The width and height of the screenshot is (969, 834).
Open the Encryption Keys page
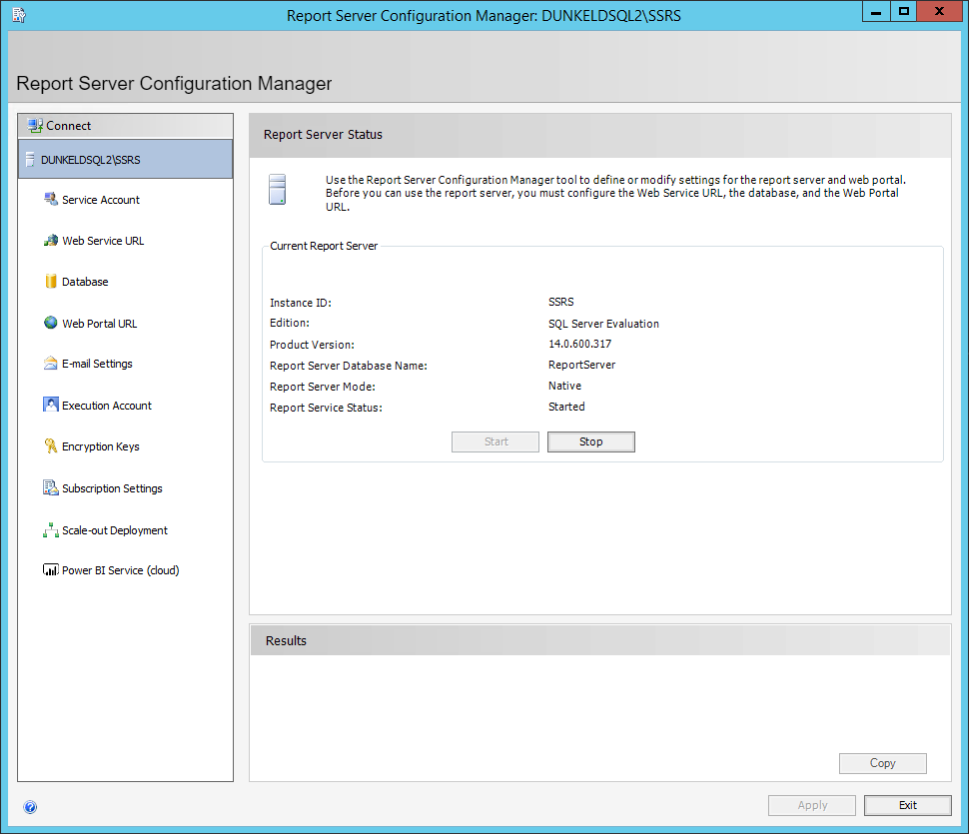[101, 447]
